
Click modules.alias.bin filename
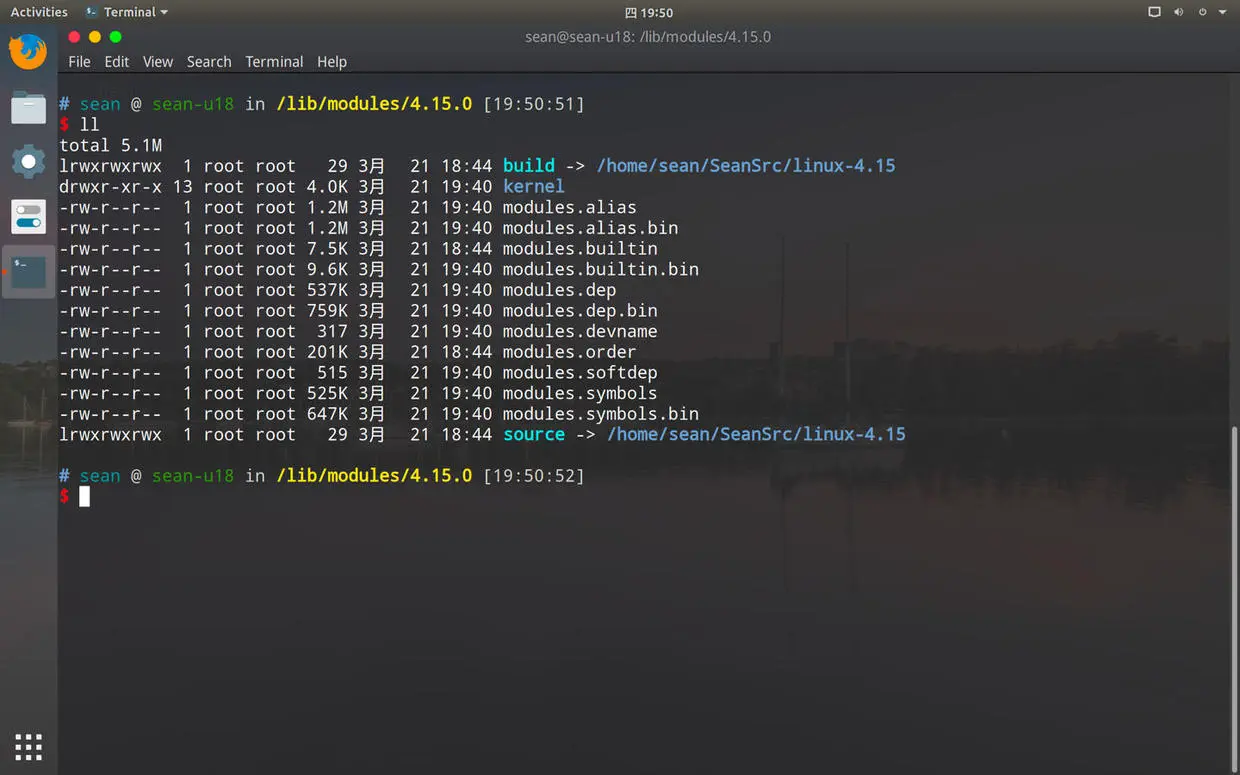click(x=590, y=228)
